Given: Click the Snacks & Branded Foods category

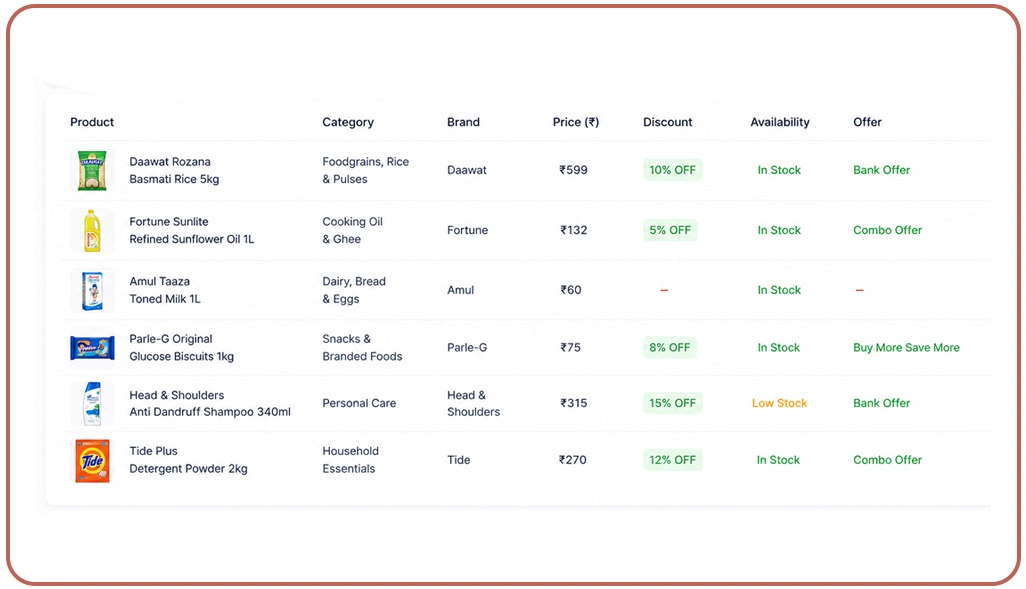Looking at the screenshot, I should tap(363, 348).
